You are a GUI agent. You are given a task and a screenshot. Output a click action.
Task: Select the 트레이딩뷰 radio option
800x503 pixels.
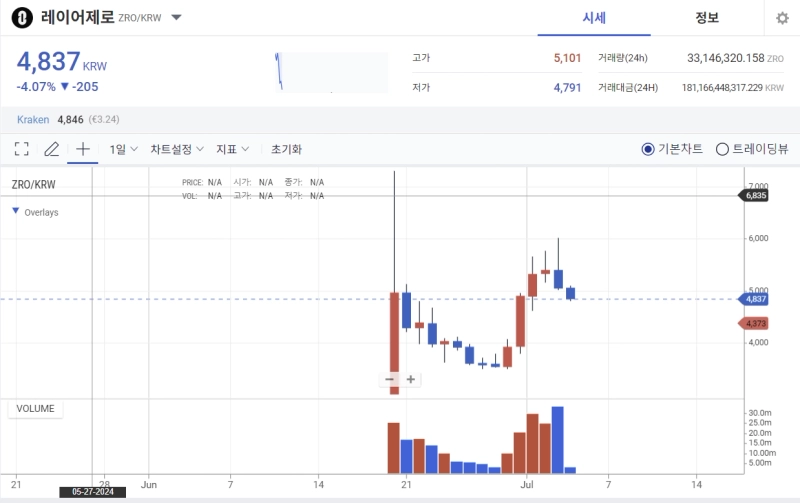pos(722,149)
